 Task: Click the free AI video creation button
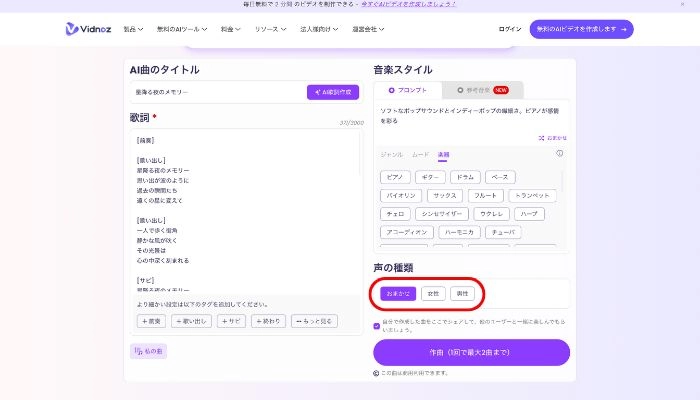[x=581, y=29]
